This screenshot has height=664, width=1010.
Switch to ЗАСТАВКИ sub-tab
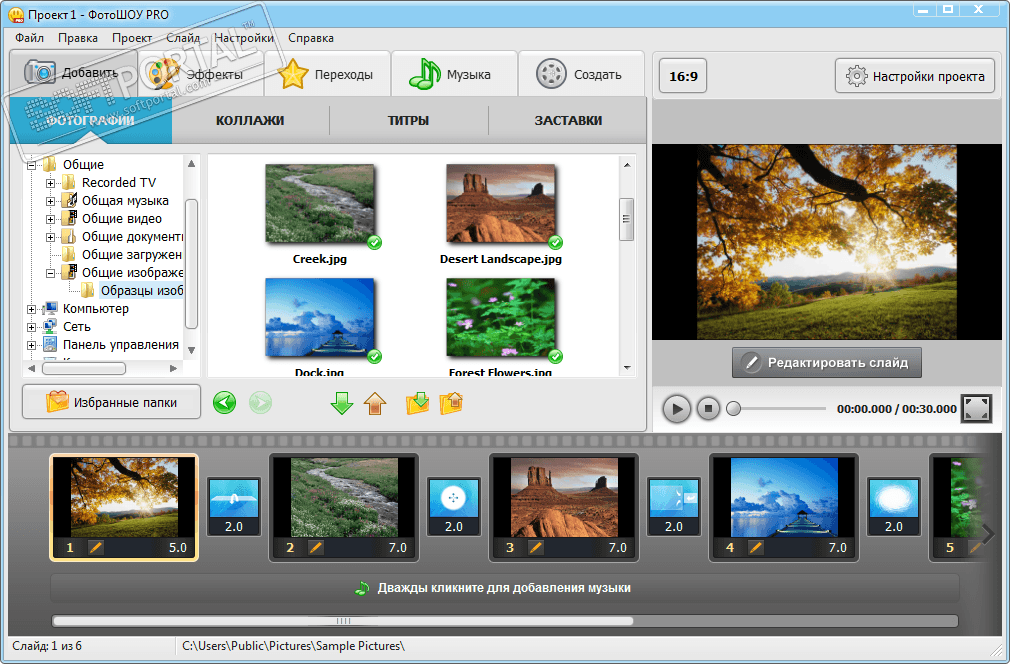(567, 120)
